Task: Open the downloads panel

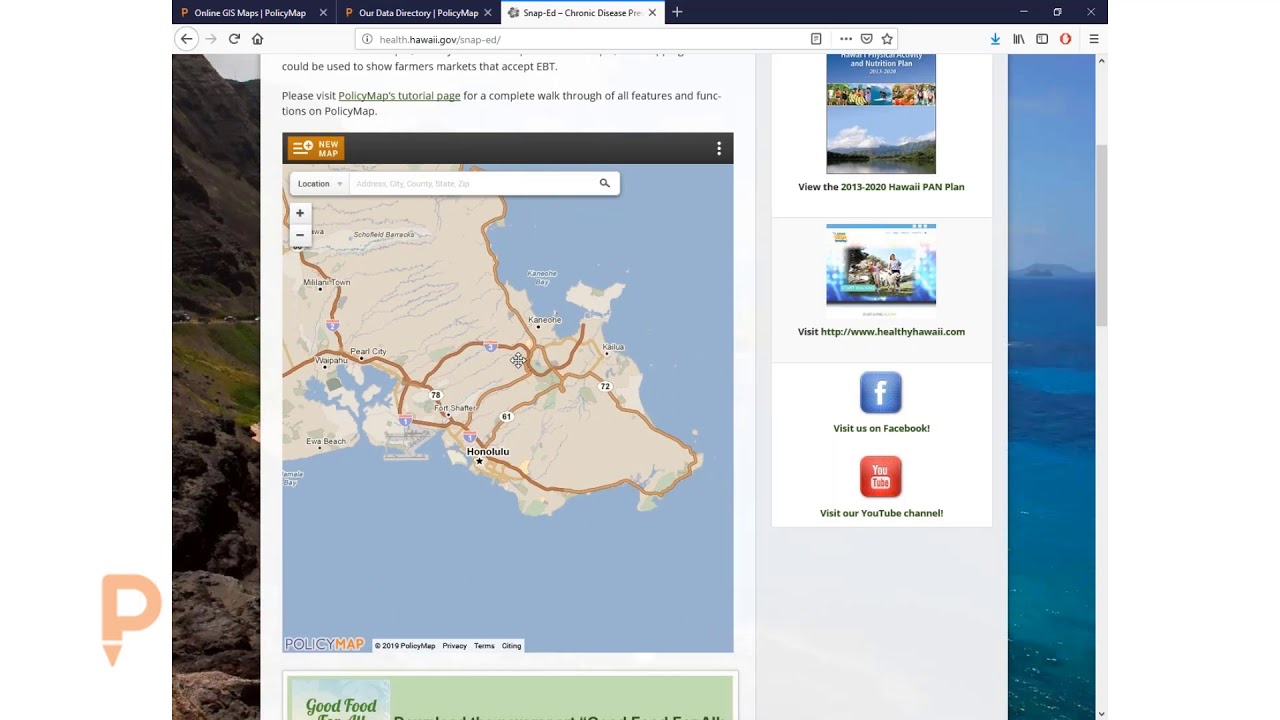Action: point(995,39)
